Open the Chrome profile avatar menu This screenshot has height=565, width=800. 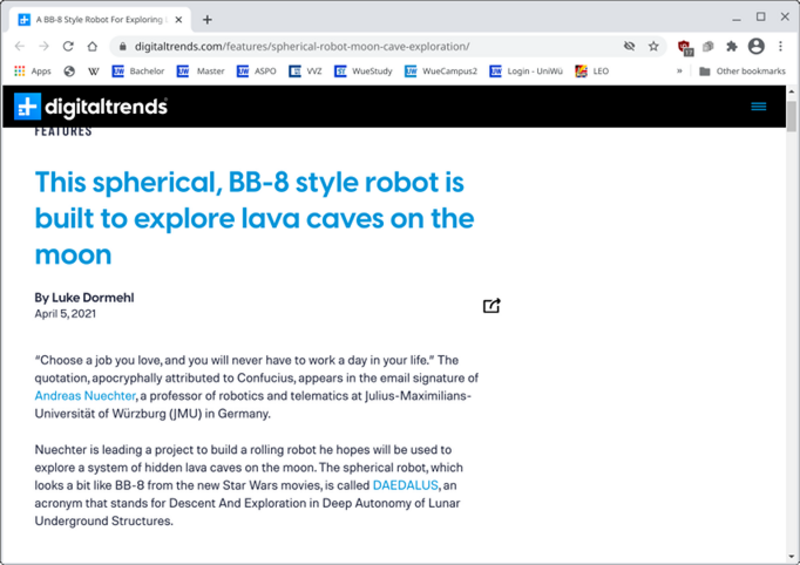pyautogui.click(x=756, y=46)
